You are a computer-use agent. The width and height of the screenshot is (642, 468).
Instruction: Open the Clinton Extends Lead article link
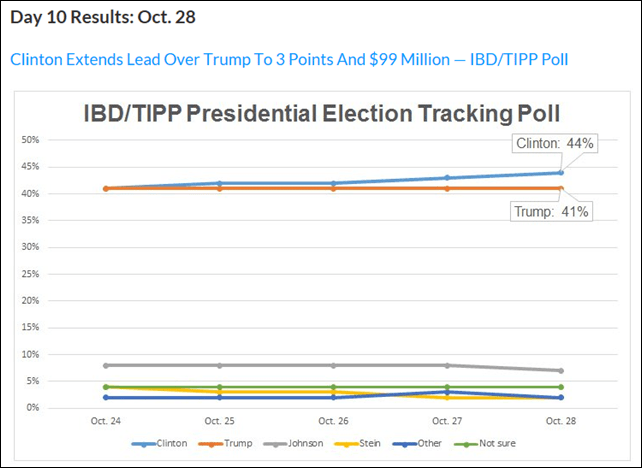(x=289, y=59)
